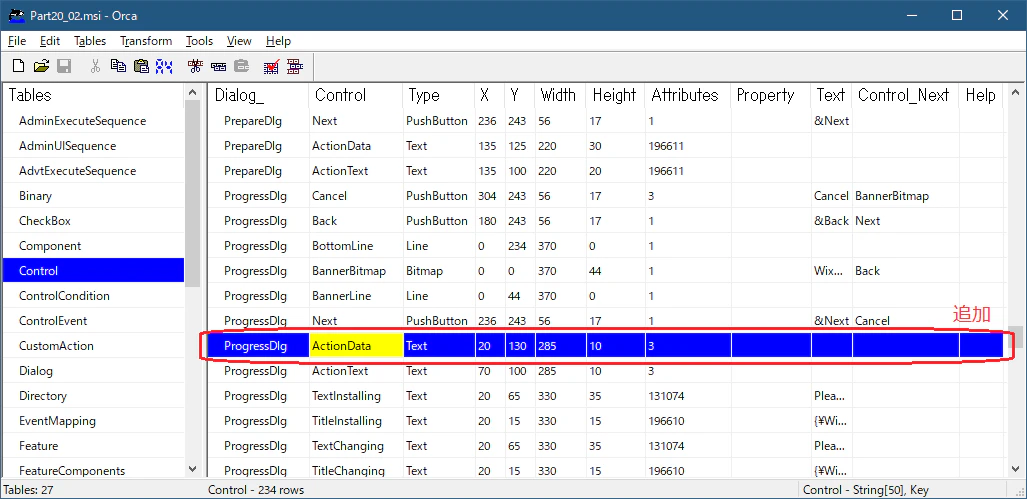Click the TextChanging control cell

[x=356, y=445]
